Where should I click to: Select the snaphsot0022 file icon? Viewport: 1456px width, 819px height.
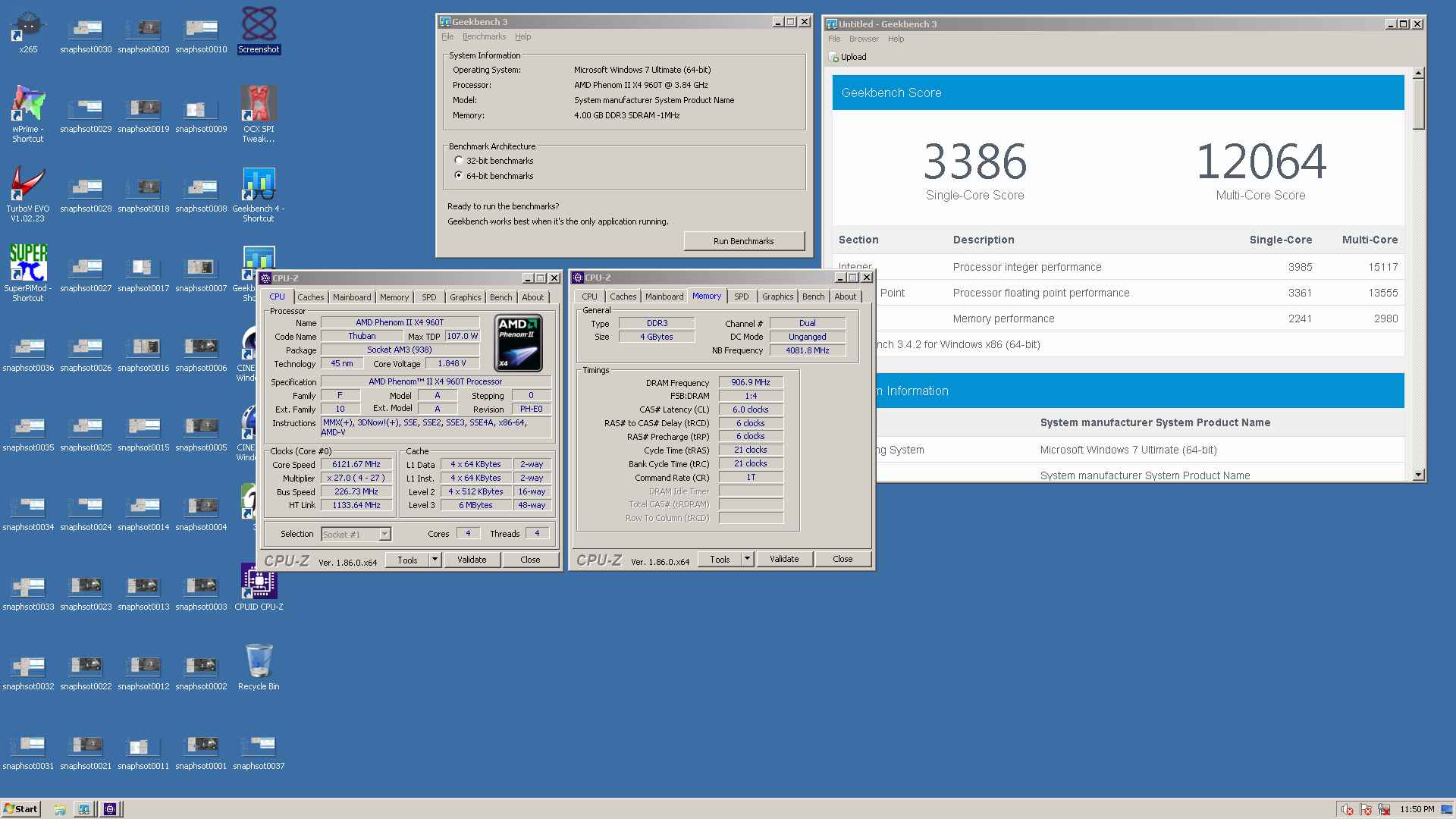[x=86, y=673]
